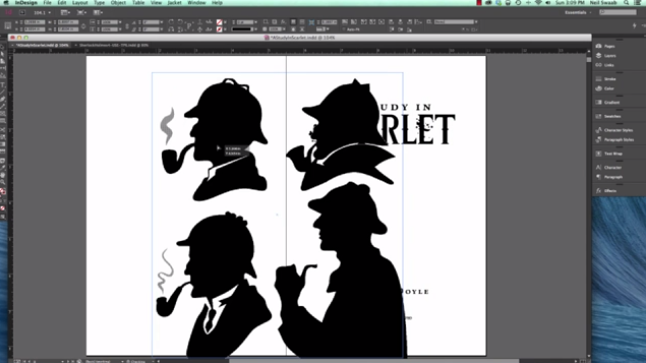Click the macOS Spotlight search icon
646x363 pixels.
pyautogui.click(x=626, y=2)
